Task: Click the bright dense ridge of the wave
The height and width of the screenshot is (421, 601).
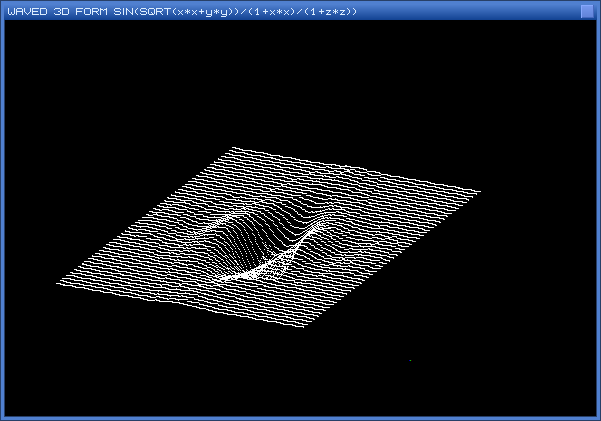Action: [x=250, y=270]
